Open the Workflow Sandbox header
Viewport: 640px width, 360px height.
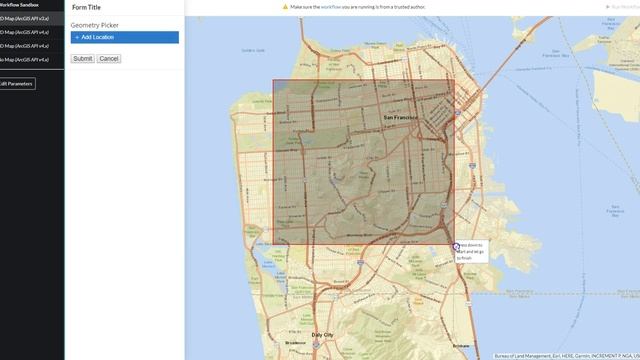(x=20, y=5)
